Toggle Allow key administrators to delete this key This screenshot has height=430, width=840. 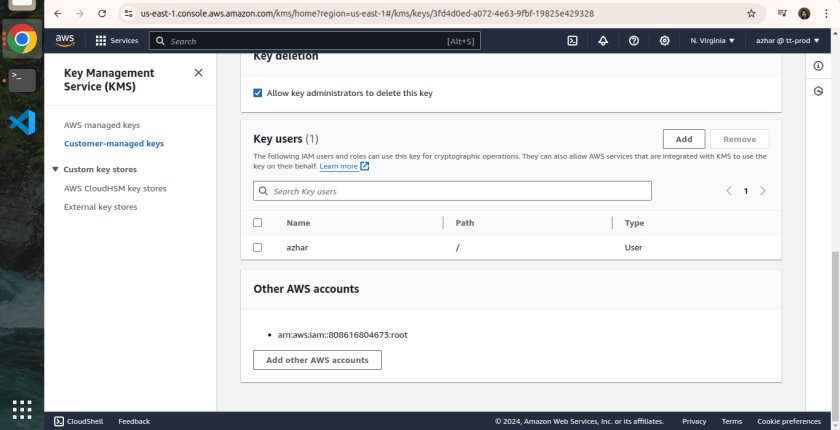(x=258, y=93)
